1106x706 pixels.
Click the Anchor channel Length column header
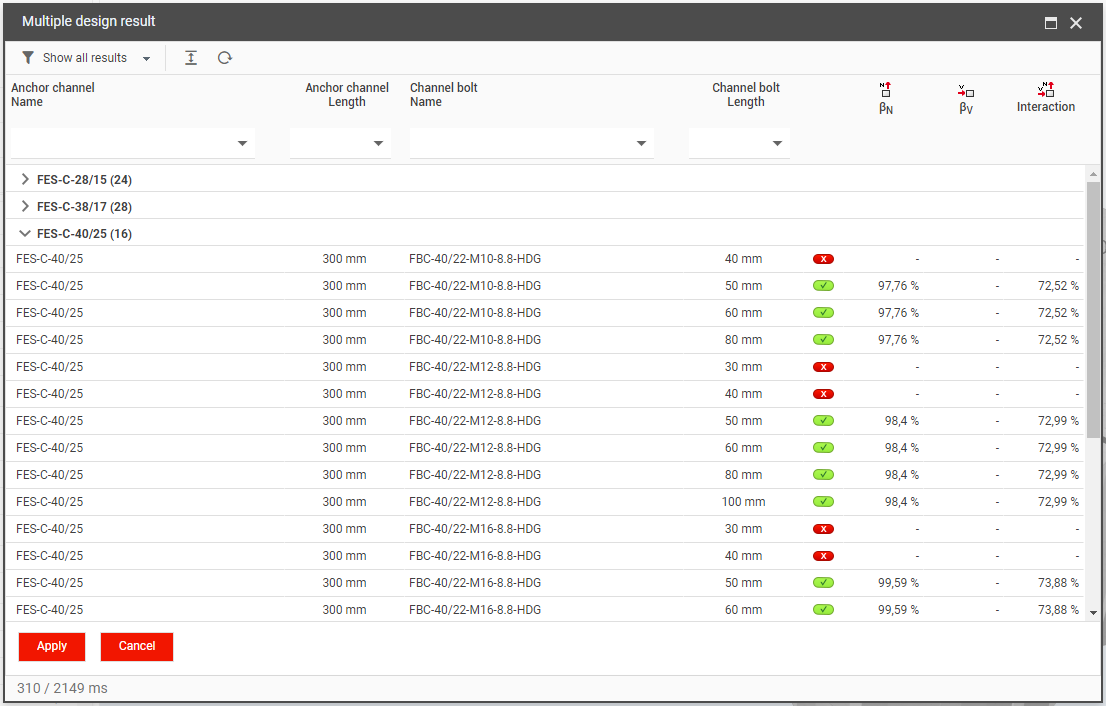tap(346, 95)
